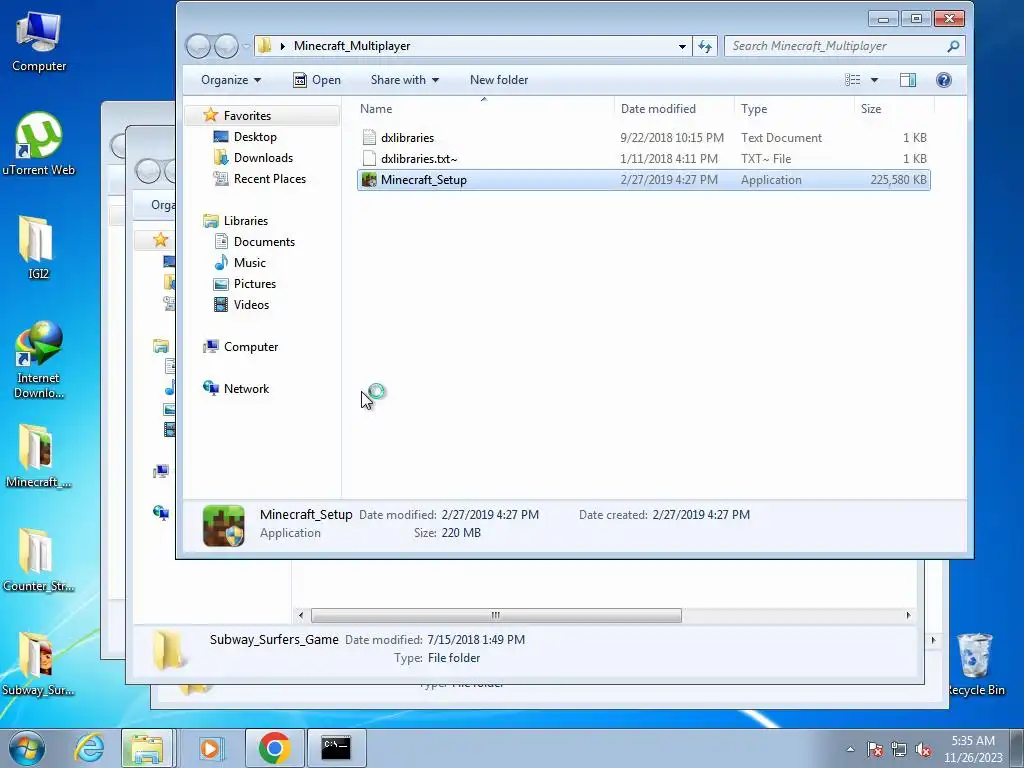
Task: Select the Minecraft folder on desktop
Action: click(38, 456)
